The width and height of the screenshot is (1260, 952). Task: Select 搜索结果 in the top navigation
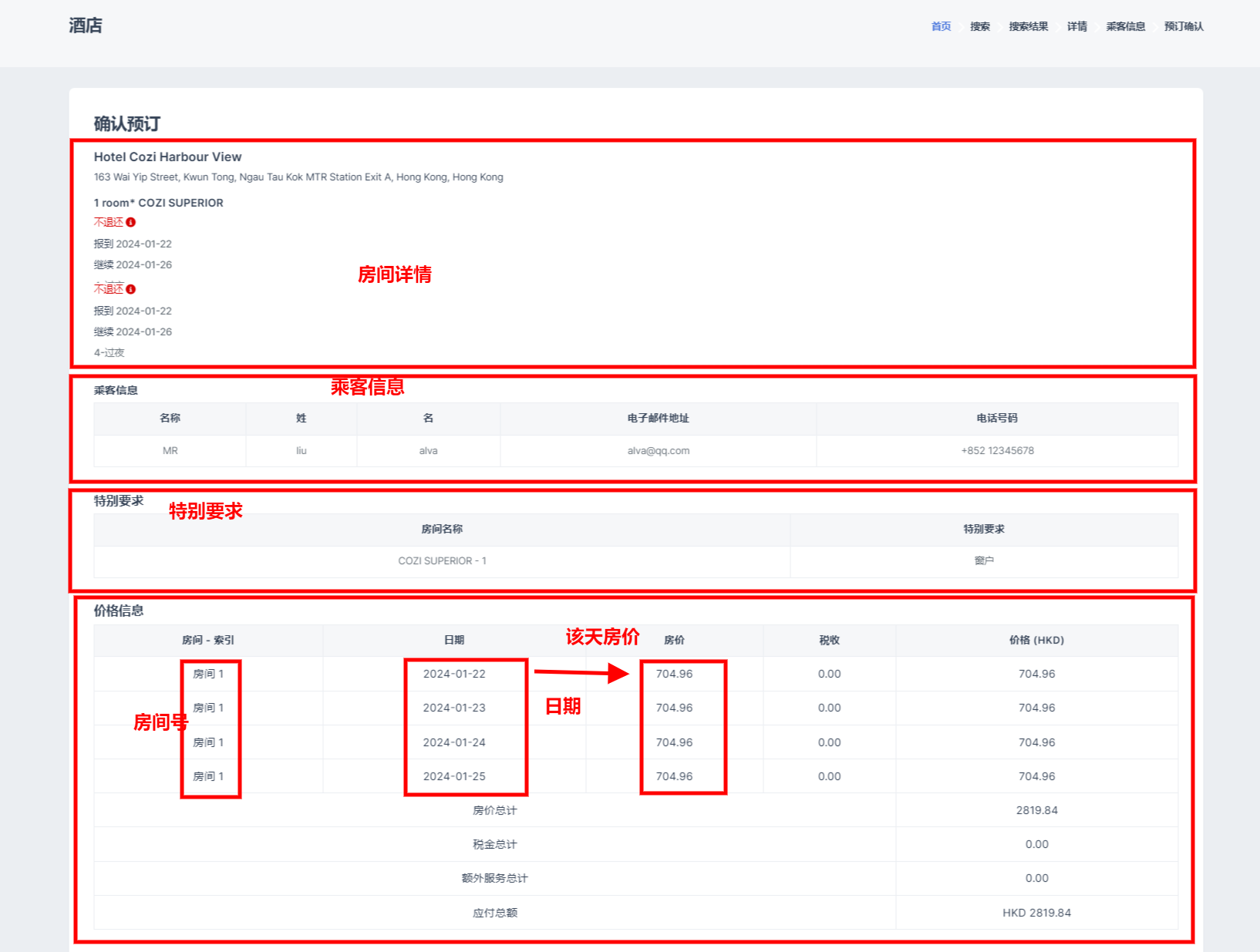click(1028, 26)
